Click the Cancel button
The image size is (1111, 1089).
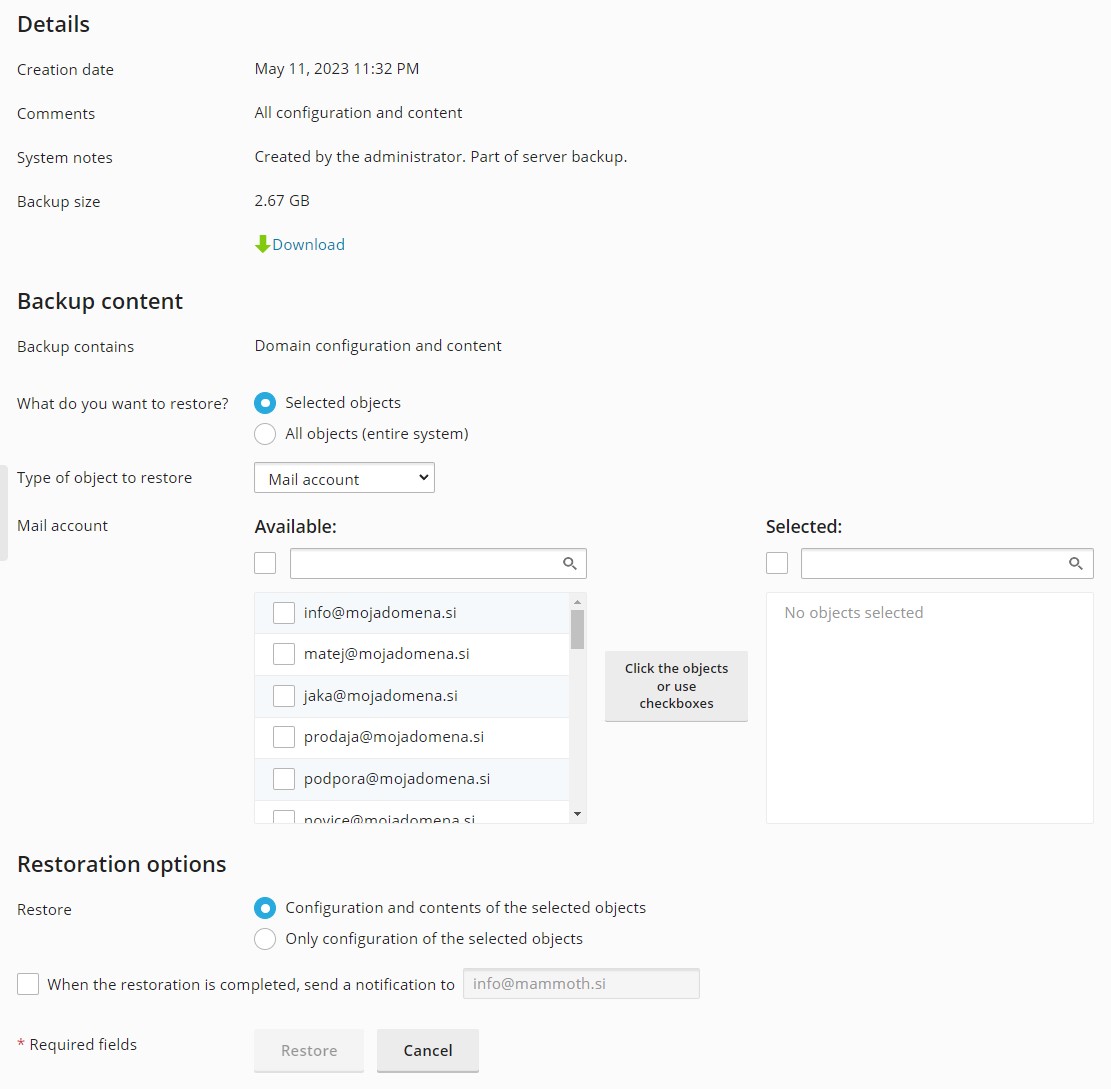point(428,1050)
